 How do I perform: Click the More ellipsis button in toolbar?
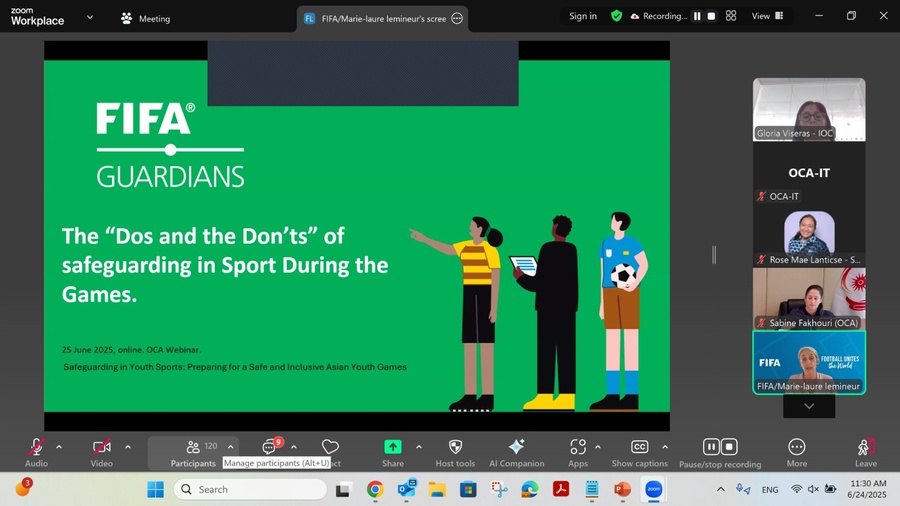click(796, 447)
